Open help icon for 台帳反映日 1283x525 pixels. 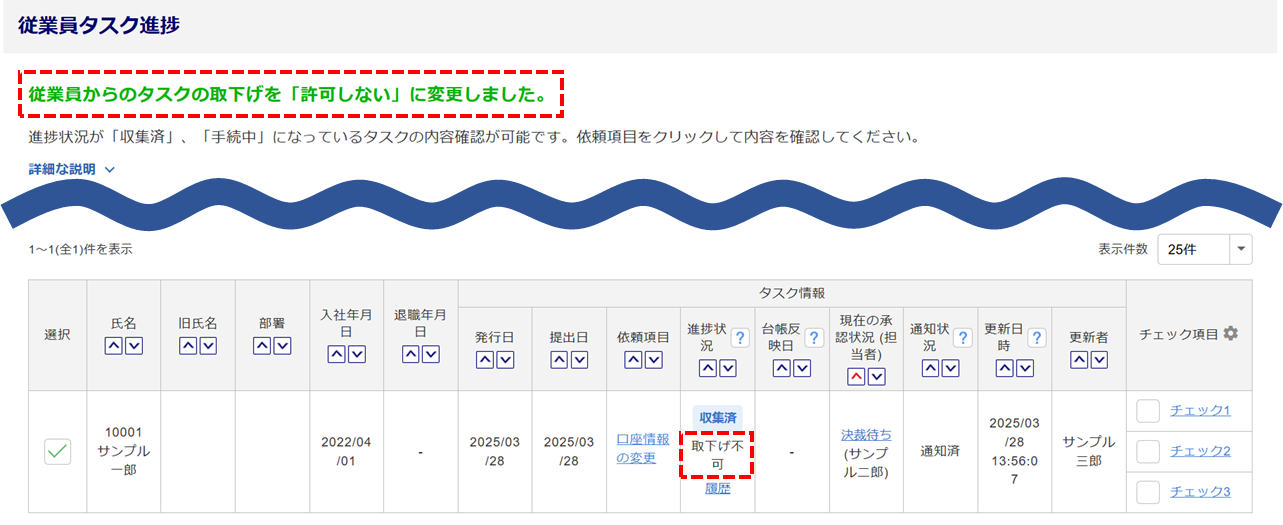coord(814,338)
